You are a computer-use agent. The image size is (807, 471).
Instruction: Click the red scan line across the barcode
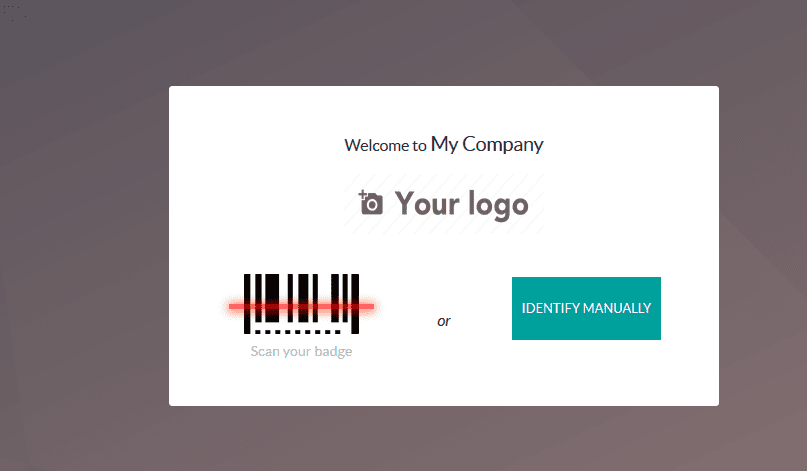[x=301, y=306]
